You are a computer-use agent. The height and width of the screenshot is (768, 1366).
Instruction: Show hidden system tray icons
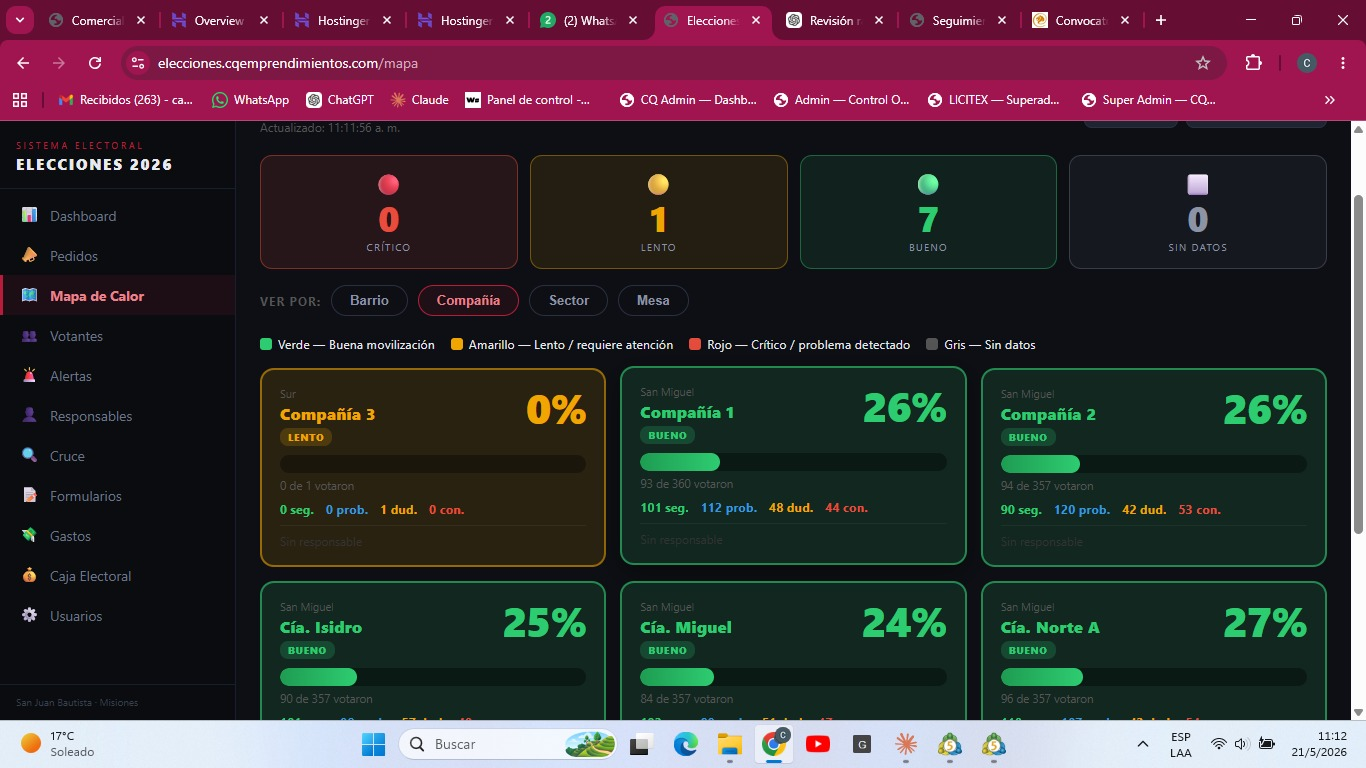tap(1142, 744)
